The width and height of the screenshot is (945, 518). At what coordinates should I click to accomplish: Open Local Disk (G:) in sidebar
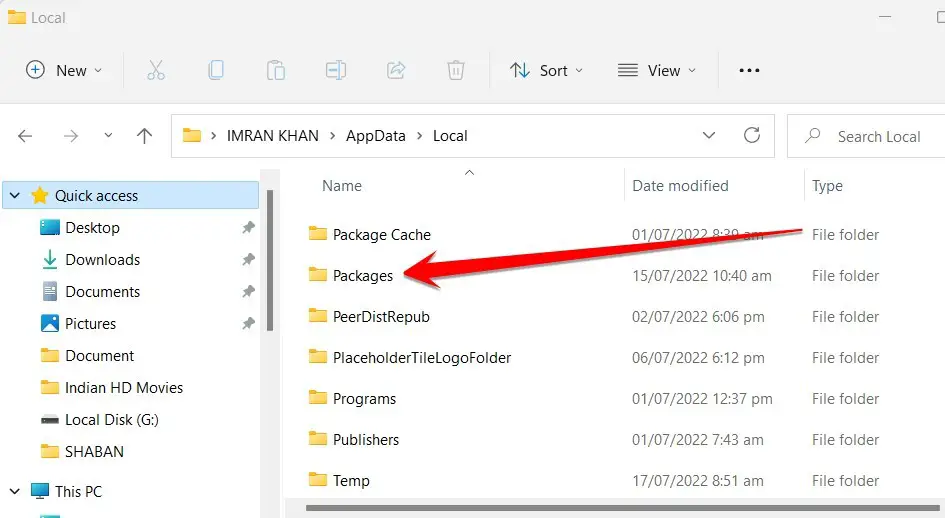(x=111, y=419)
